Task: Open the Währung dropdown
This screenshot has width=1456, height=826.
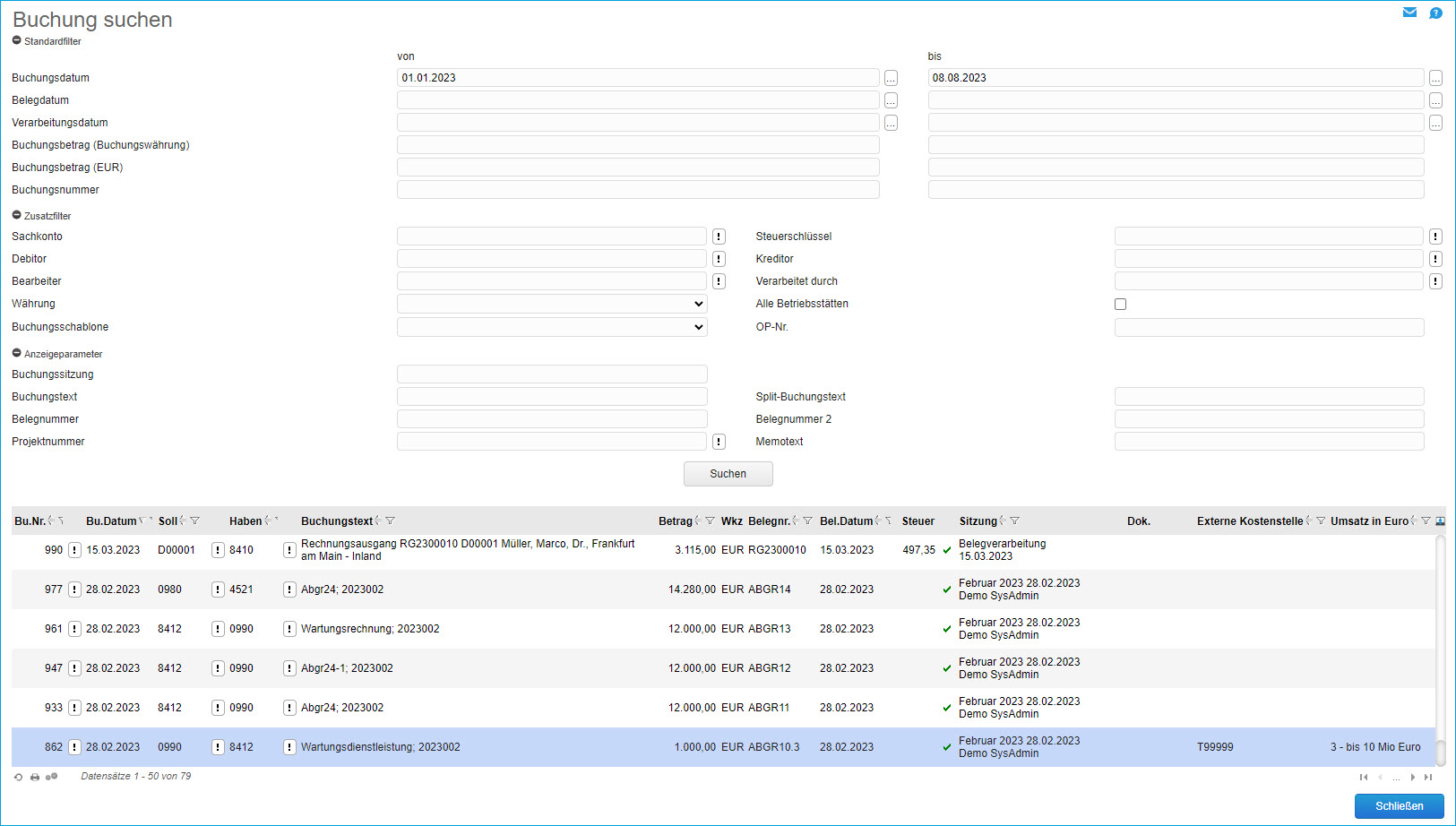Action: click(552, 305)
